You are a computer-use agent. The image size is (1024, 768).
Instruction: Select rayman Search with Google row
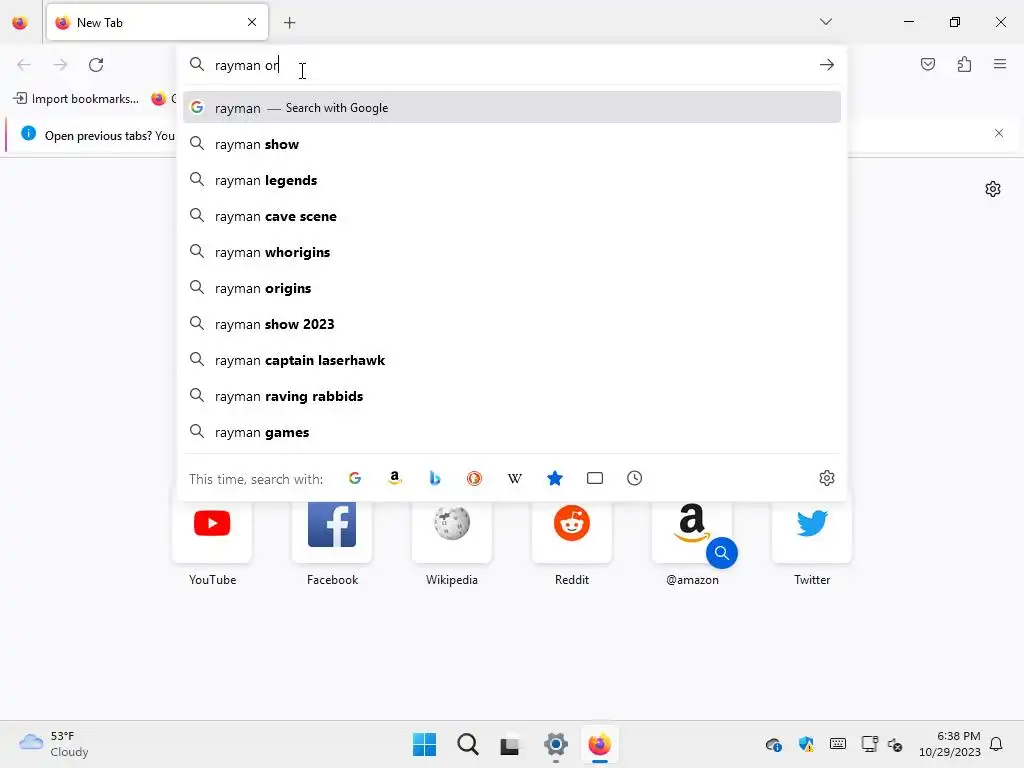click(x=512, y=107)
